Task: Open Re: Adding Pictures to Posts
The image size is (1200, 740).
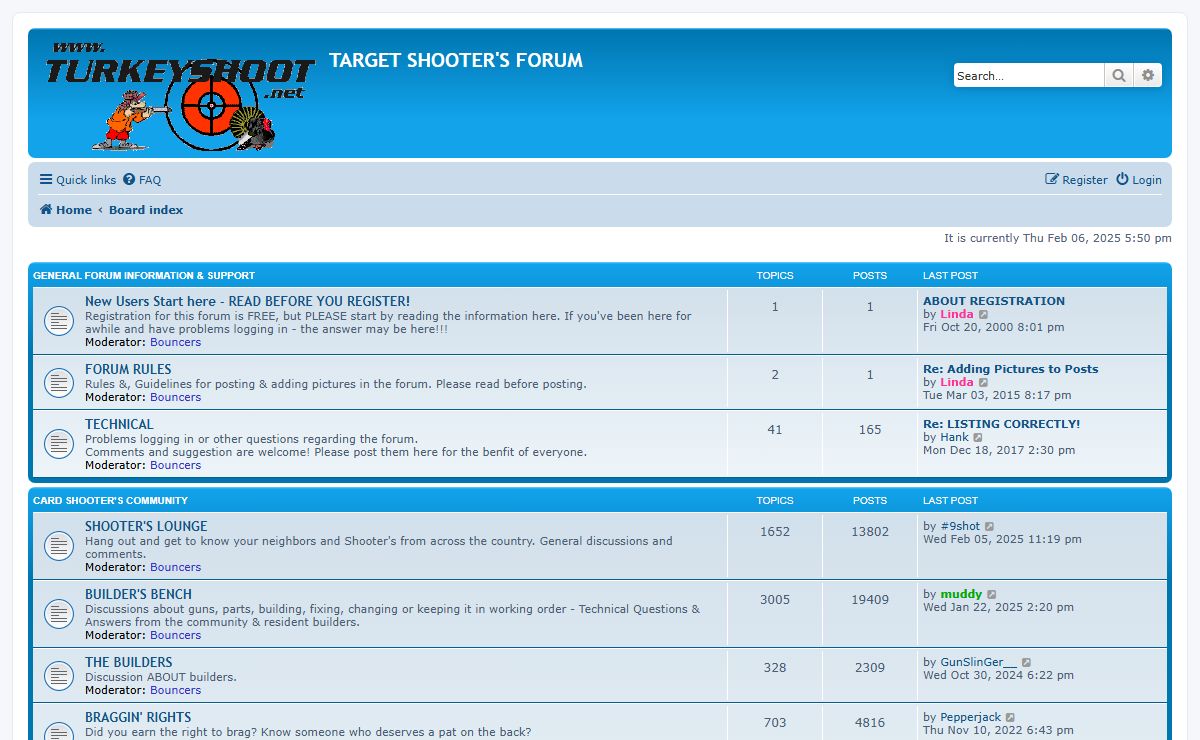Action: [1010, 369]
